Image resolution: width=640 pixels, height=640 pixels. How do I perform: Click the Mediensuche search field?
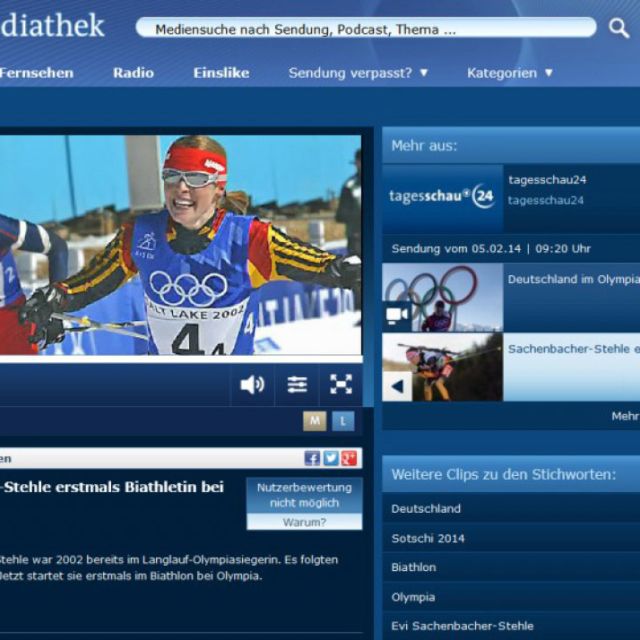365,29
